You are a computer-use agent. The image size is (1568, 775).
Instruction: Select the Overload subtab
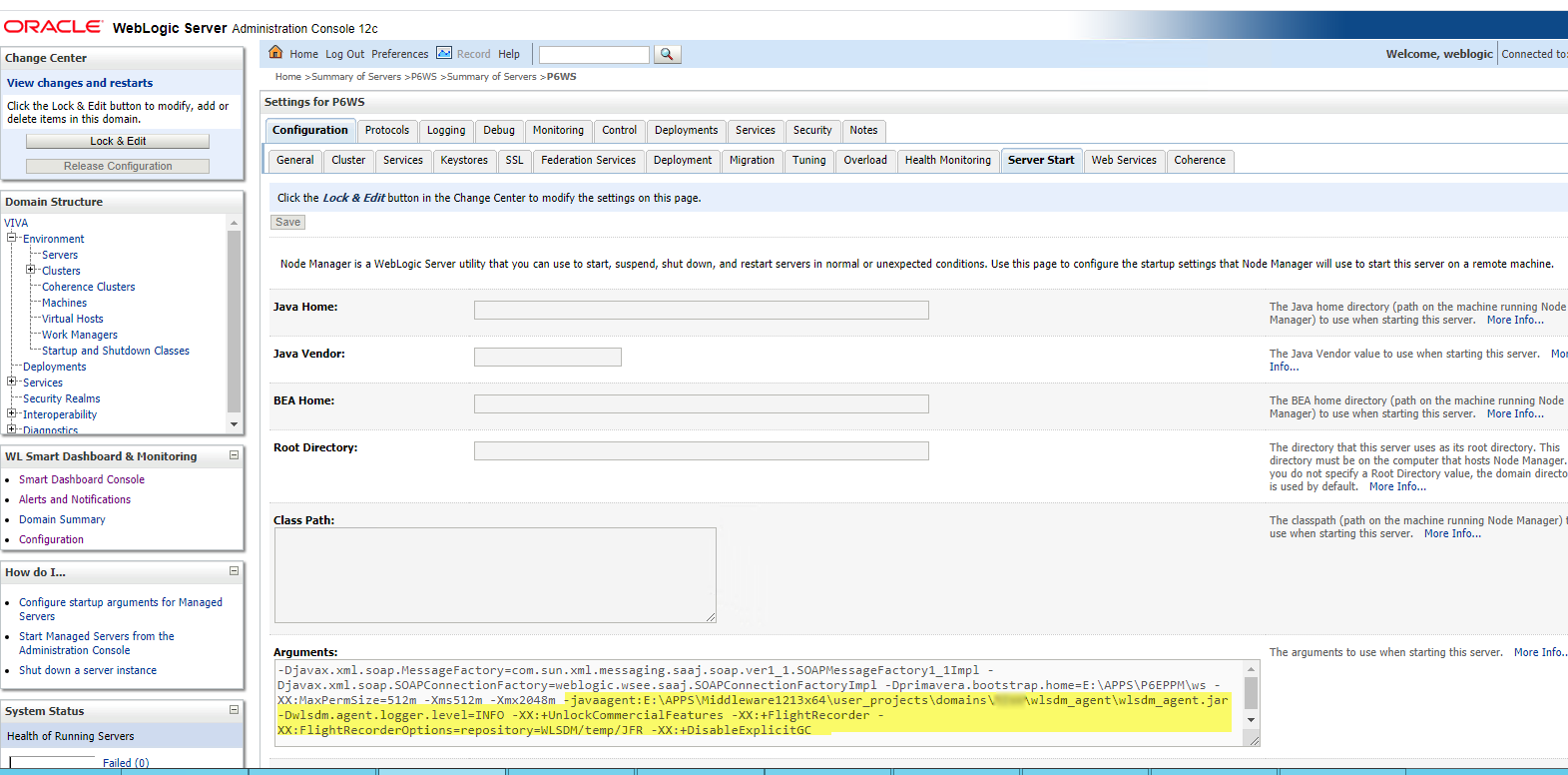click(x=865, y=161)
